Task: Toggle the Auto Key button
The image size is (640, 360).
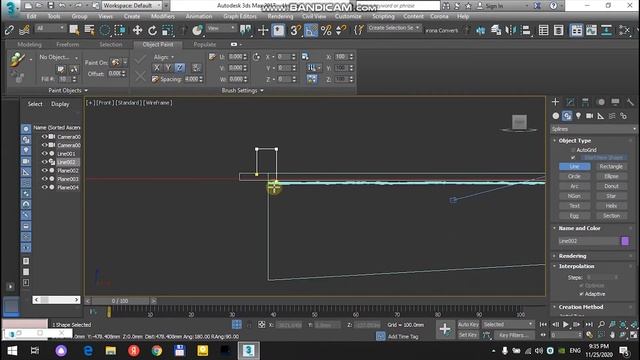Action: 468,324
